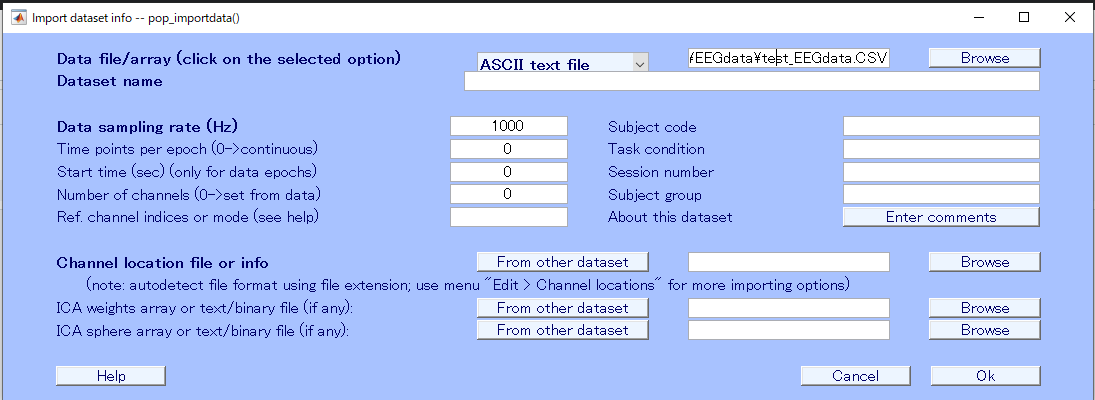Click the data file path field
The width and height of the screenshot is (1095, 400).
788,58
